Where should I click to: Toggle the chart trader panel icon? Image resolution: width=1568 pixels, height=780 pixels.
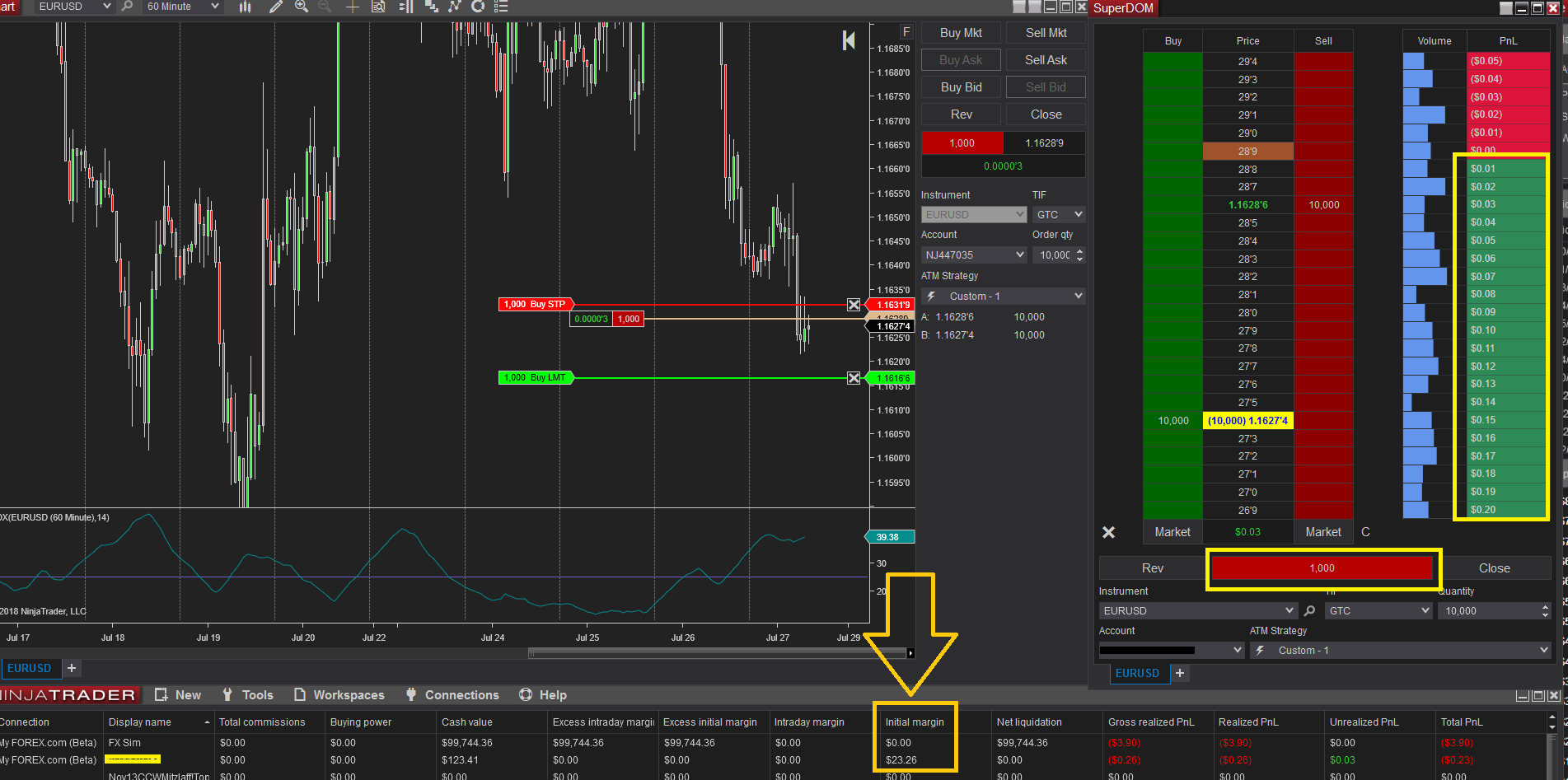405,7
